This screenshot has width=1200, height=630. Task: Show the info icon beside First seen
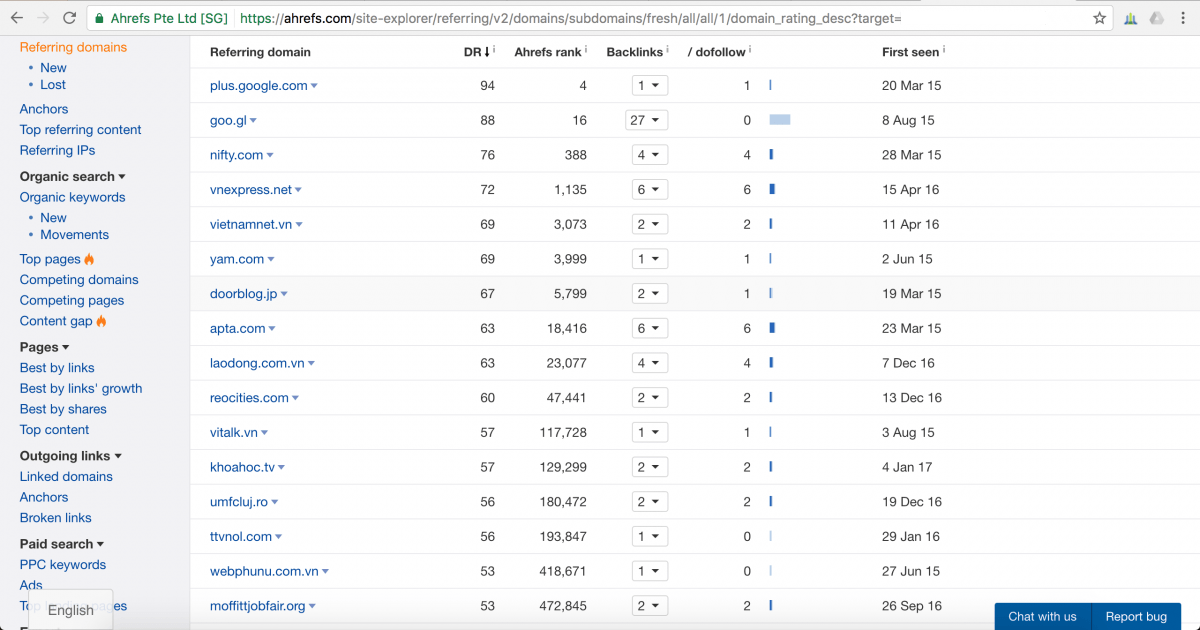click(944, 49)
